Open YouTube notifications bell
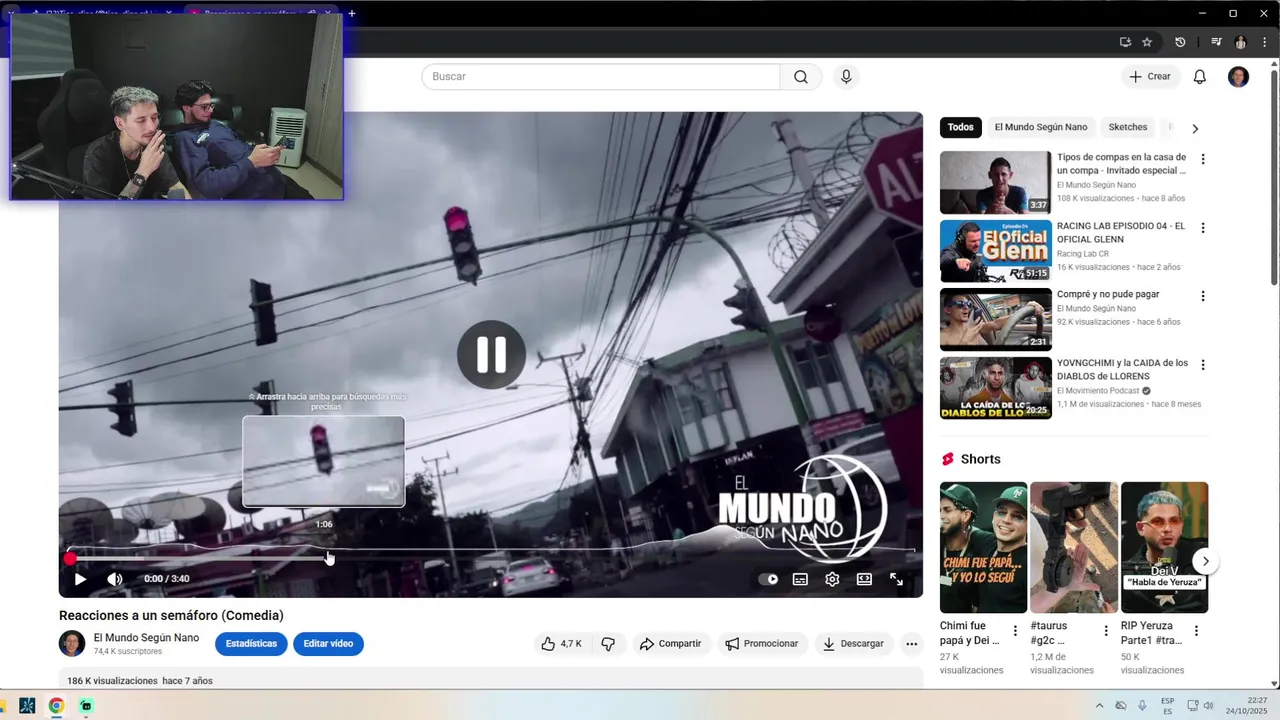 (x=1200, y=77)
